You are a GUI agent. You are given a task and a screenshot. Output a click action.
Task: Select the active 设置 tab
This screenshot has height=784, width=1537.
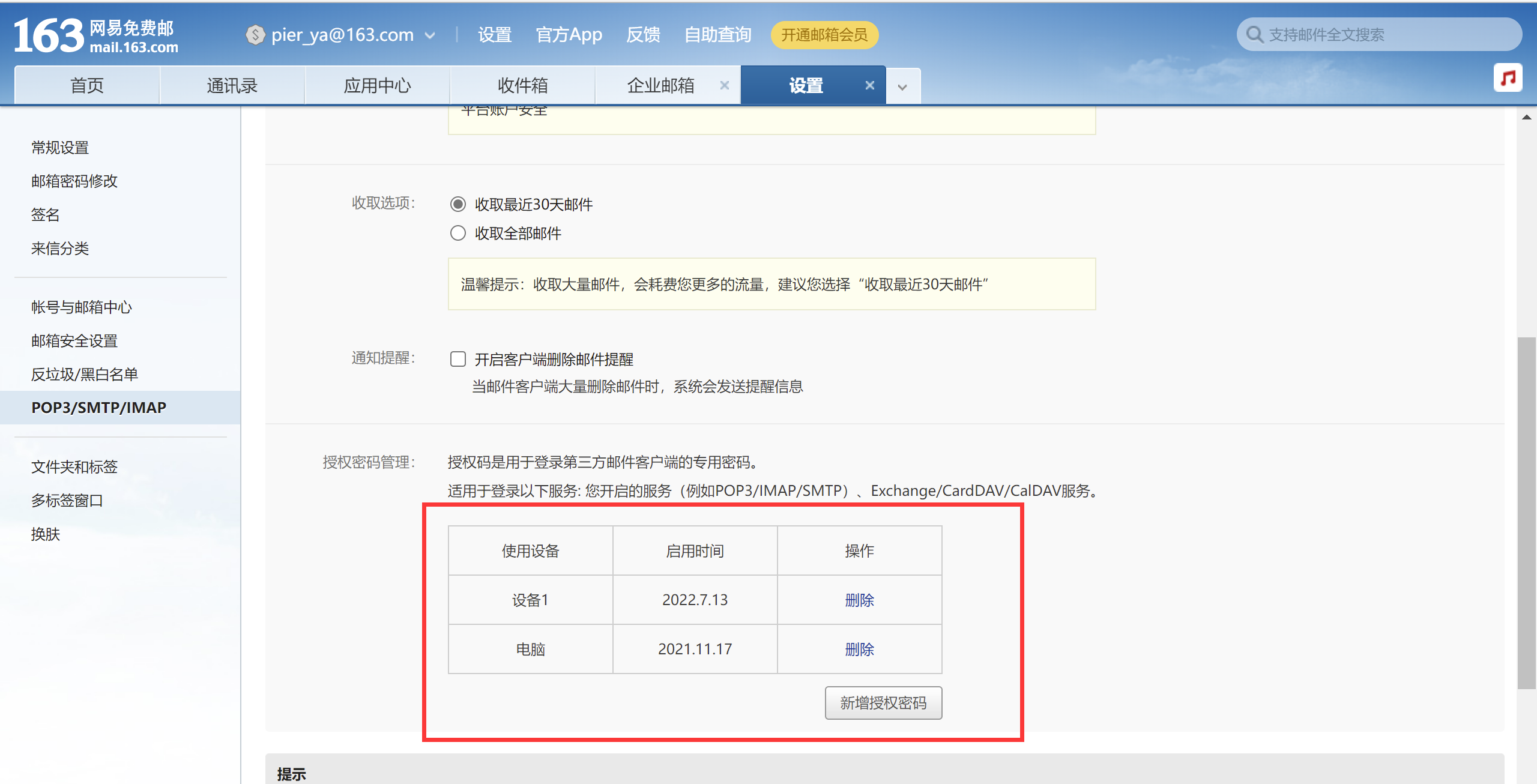click(806, 85)
